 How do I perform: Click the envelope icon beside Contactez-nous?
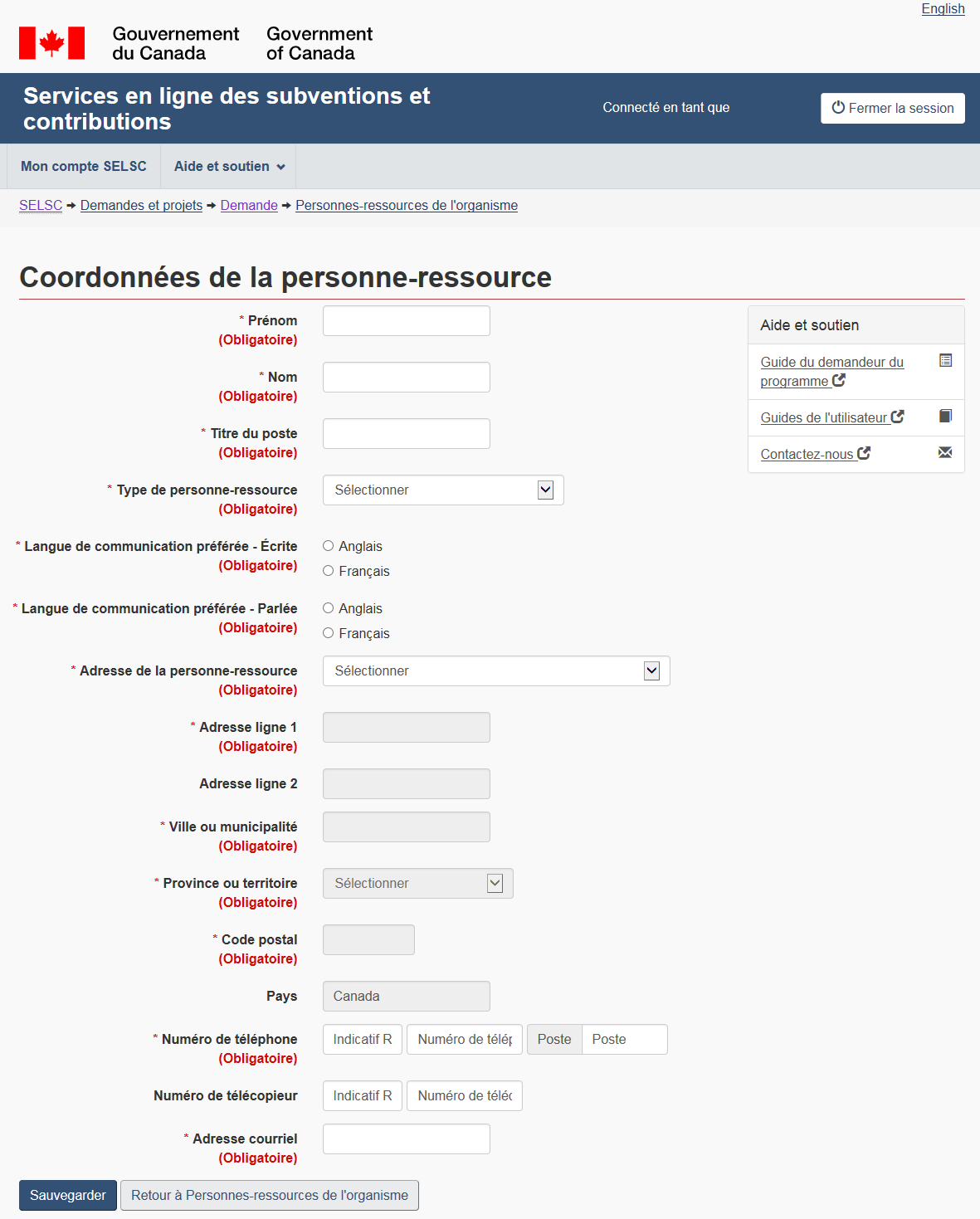pos(945,452)
